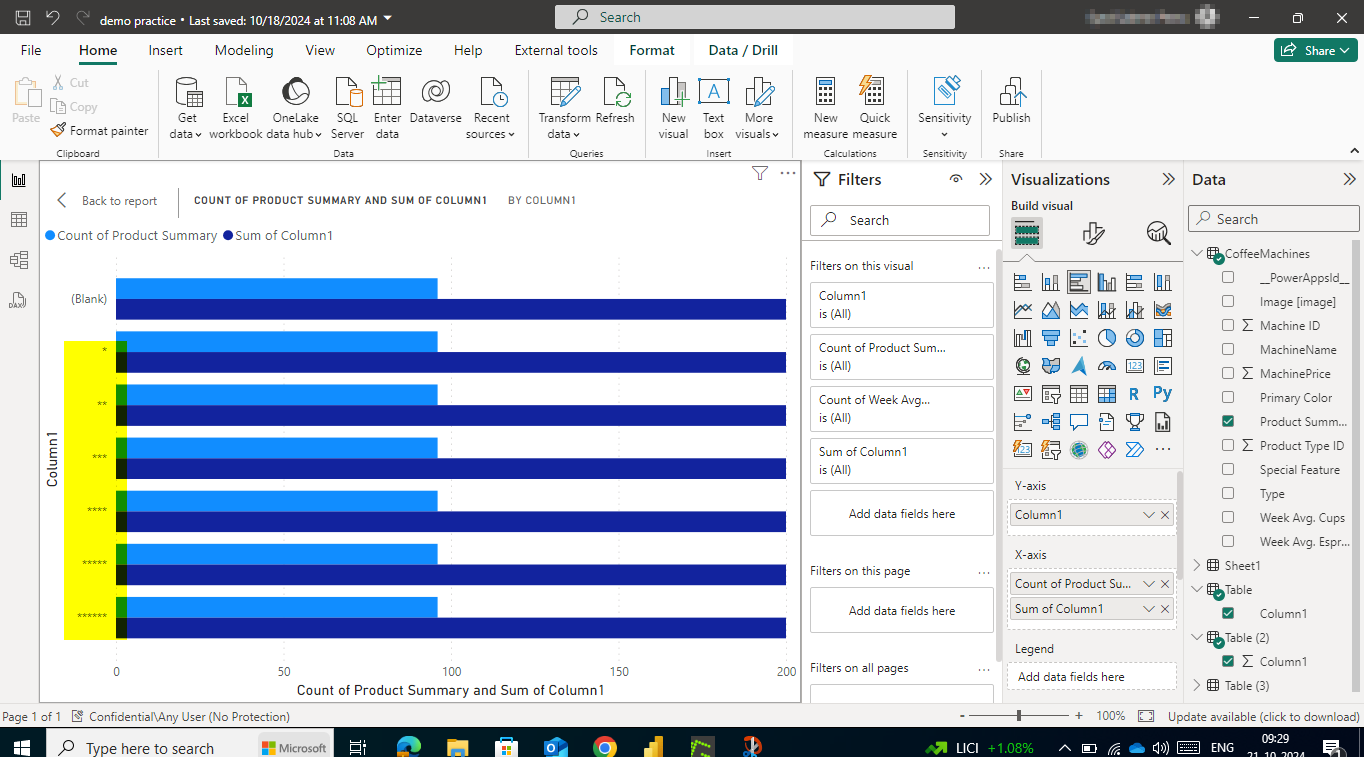Select the gauge visual
The height and width of the screenshot is (757, 1364).
1107,365
